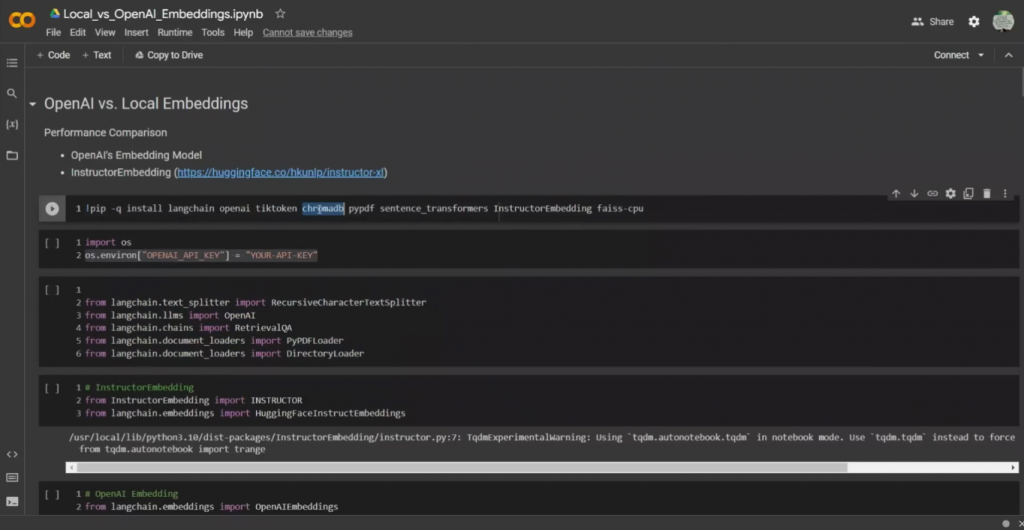
Task: Open the terminal icon in sidebar
Action: pyautogui.click(x=12, y=502)
